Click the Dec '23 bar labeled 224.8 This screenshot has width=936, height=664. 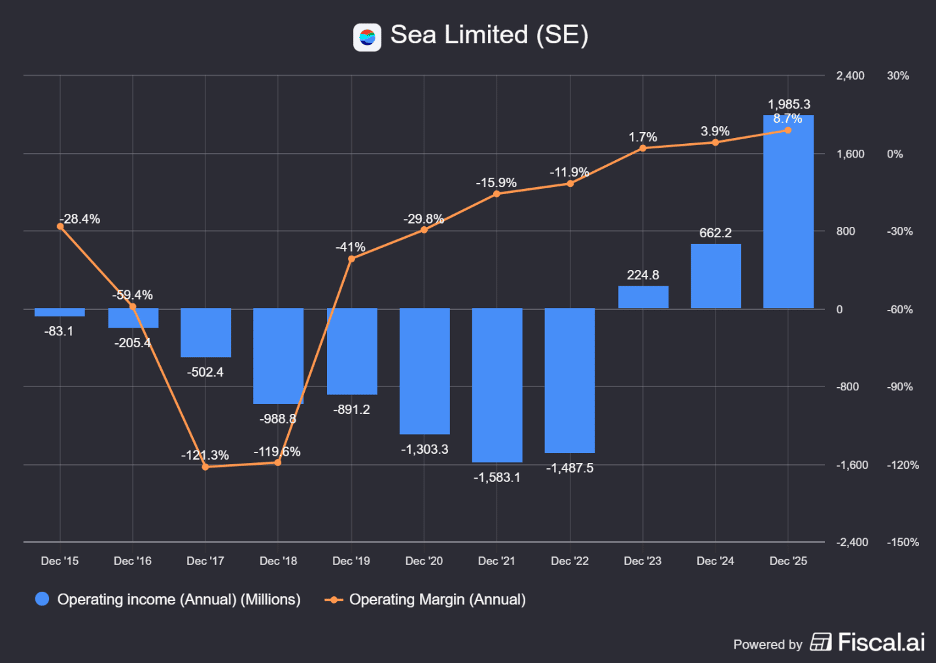pos(643,297)
